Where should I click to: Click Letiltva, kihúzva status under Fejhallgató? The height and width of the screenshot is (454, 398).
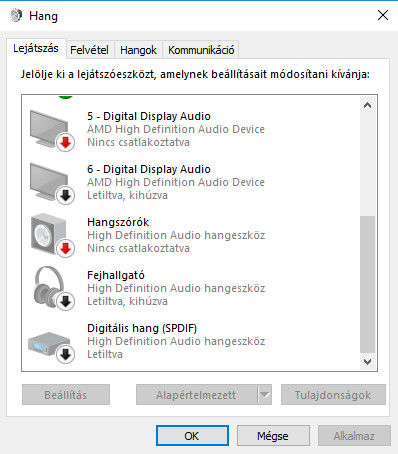pos(127,301)
